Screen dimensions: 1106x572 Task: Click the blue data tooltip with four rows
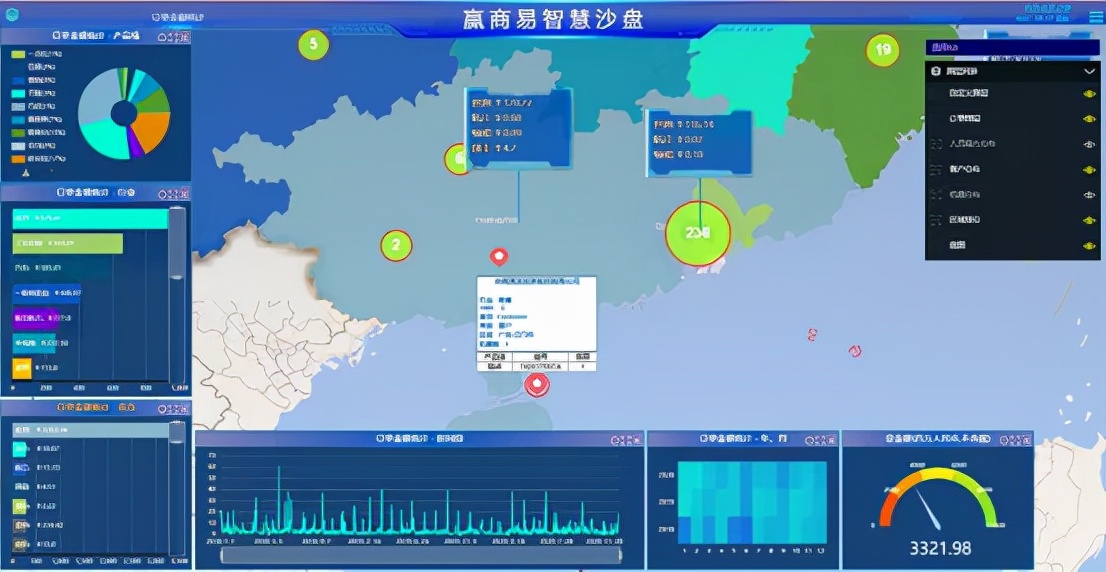pyautogui.click(x=518, y=128)
